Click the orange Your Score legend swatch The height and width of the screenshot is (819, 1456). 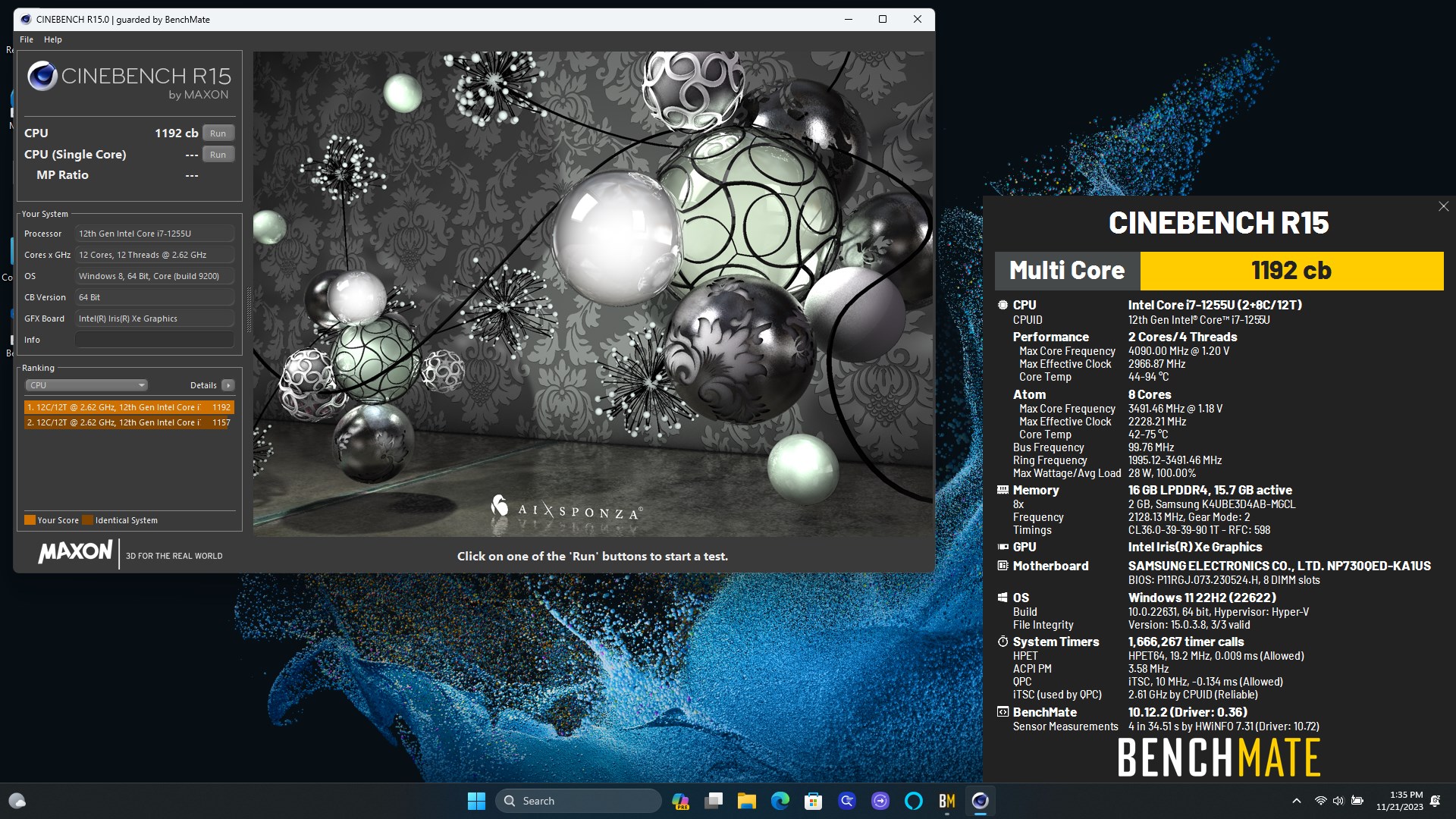tap(30, 520)
